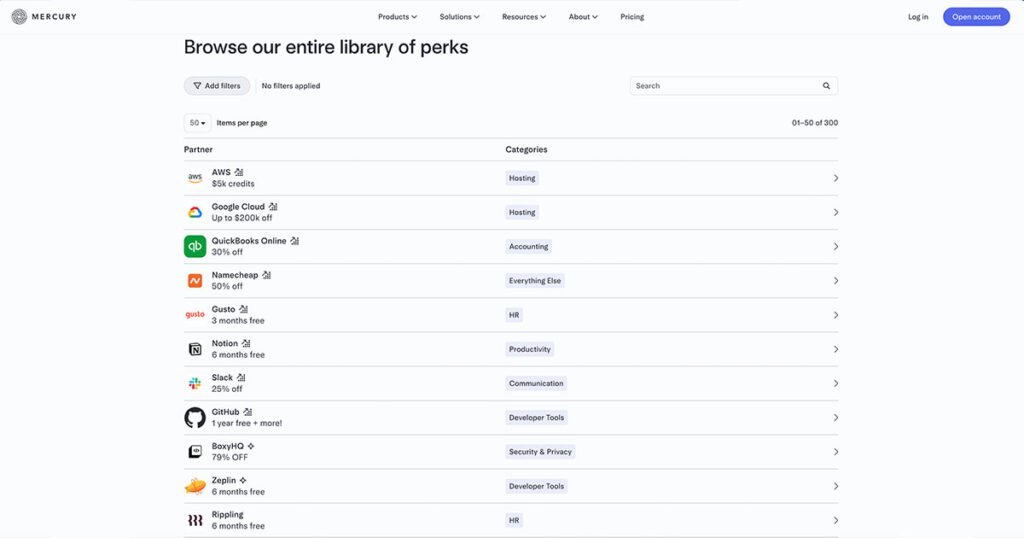This screenshot has width=1024, height=538.
Task: Click the BoxyHQ logo icon
Action: (195, 452)
